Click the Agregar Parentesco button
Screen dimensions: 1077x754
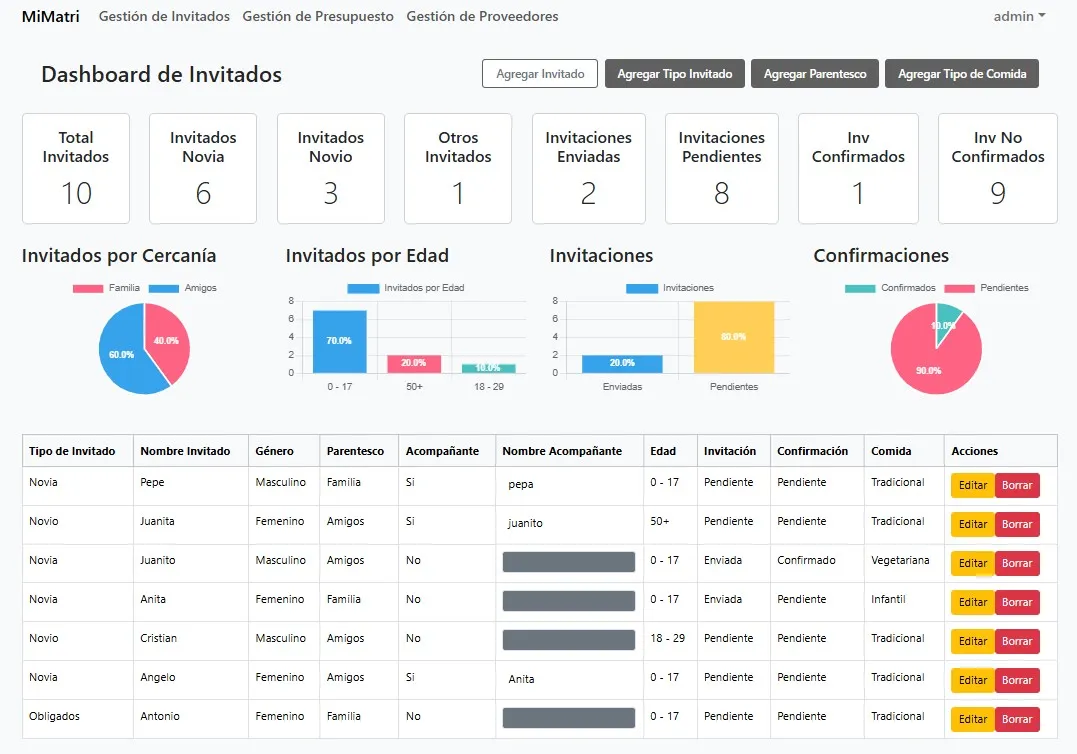pyautogui.click(x=814, y=73)
